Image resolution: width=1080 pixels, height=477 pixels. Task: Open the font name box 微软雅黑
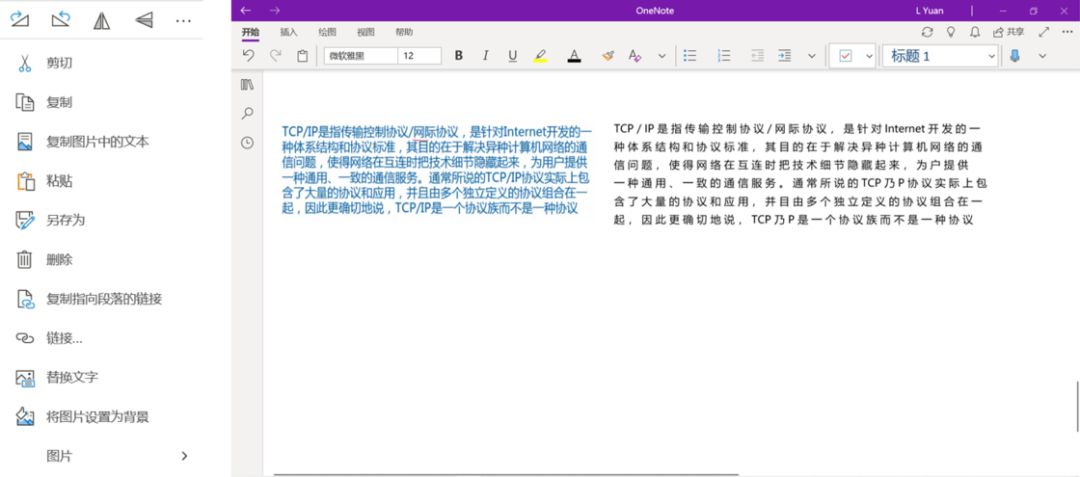360,56
